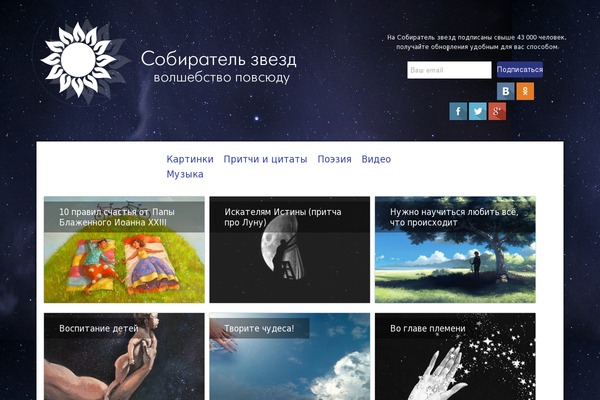
Task: Open the Видео menu item
Action: (376, 159)
